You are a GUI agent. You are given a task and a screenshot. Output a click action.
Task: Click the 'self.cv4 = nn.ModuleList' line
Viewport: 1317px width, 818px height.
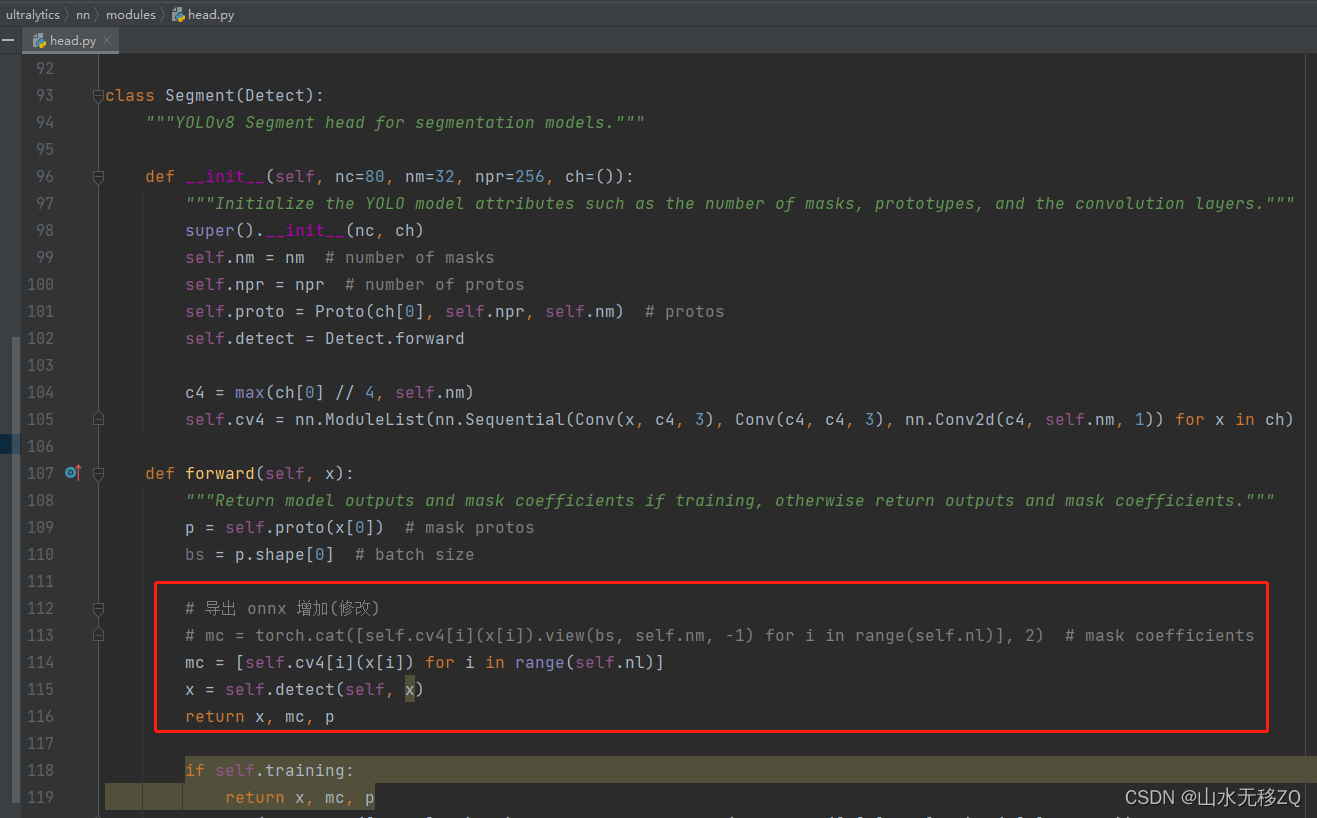(x=740, y=420)
